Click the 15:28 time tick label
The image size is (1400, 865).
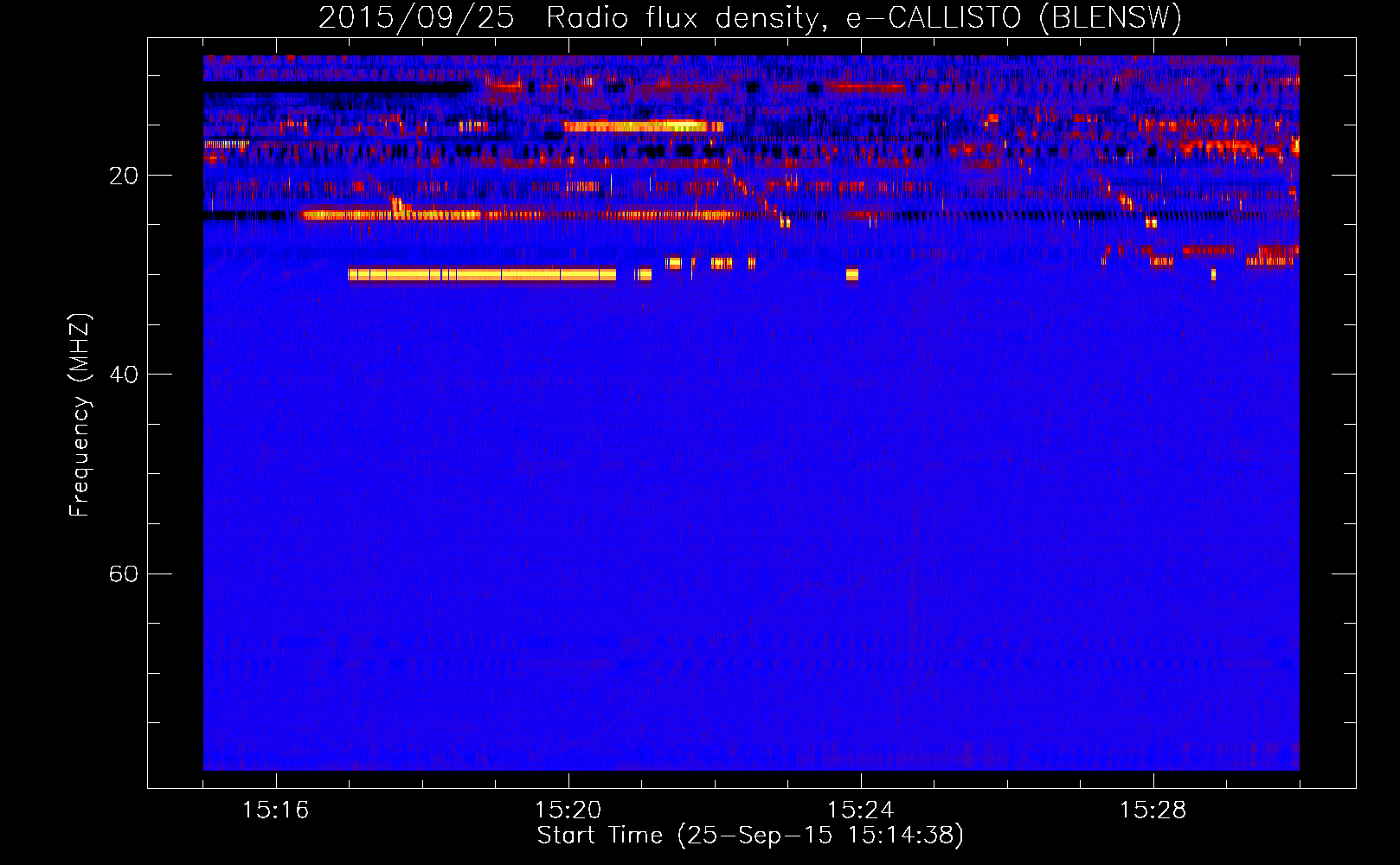(x=1153, y=811)
